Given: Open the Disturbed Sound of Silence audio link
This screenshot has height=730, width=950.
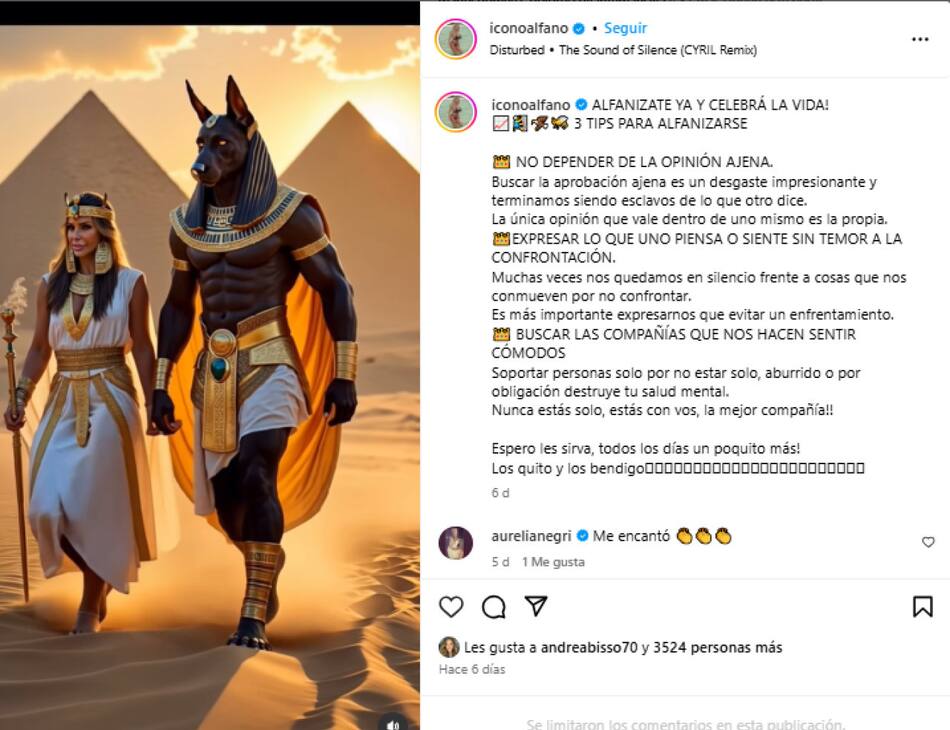Looking at the screenshot, I should click(x=623, y=50).
